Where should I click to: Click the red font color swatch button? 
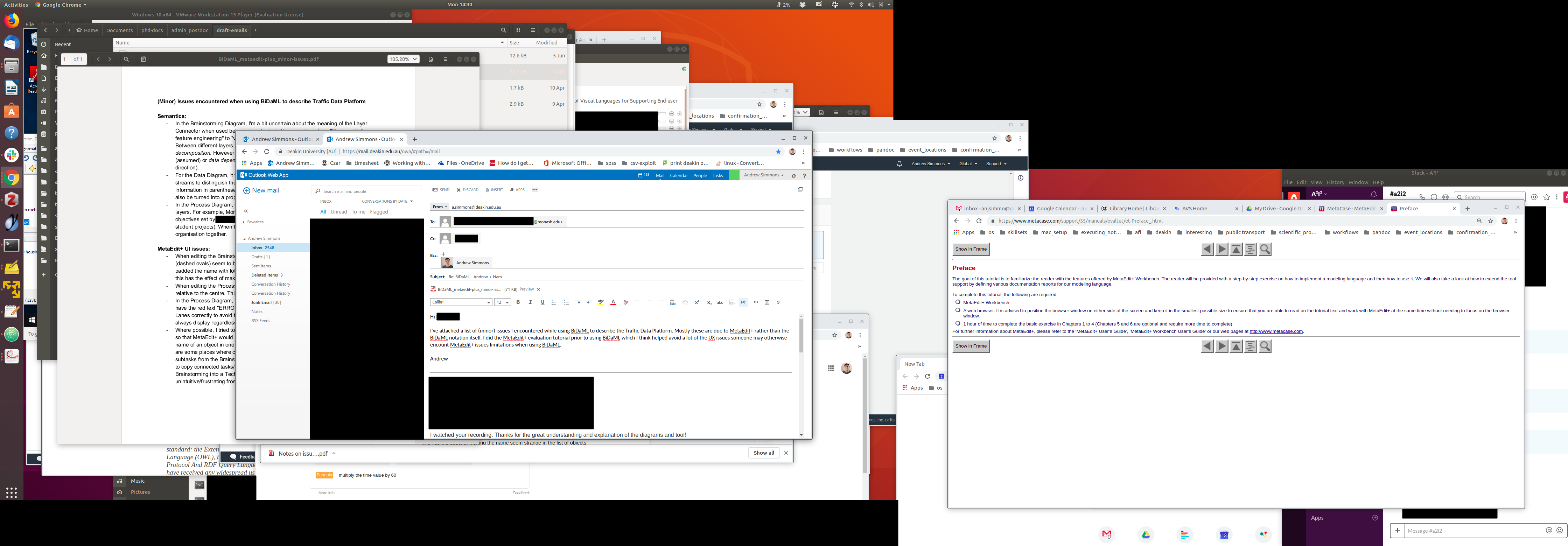pyautogui.click(x=613, y=302)
